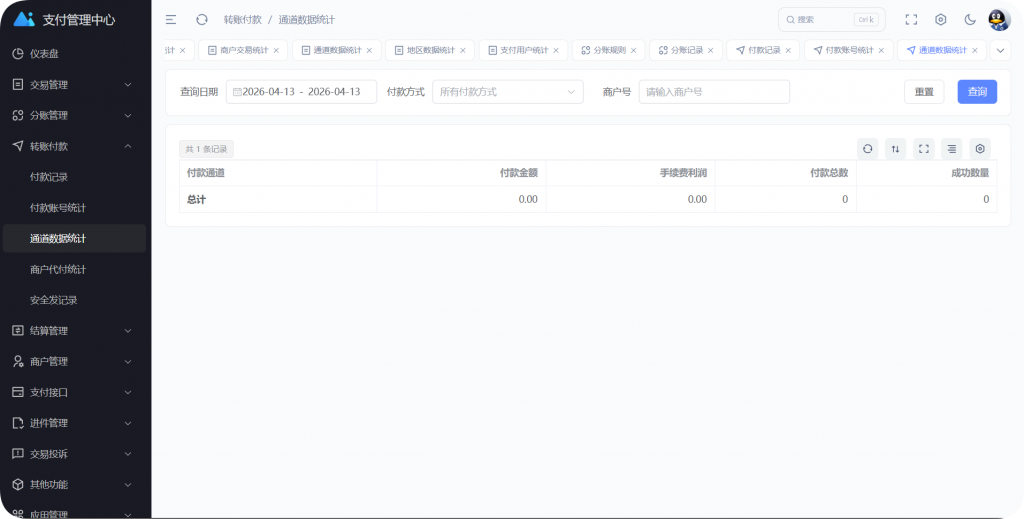
Task: Click the 重置 reset button
Action: pos(924,92)
